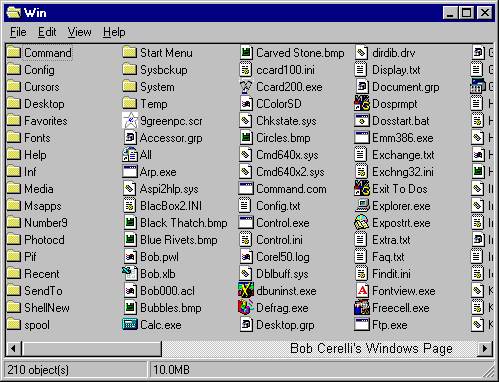499x382 pixels.
Task: Click the Explorer.exe computer icon
Action: click(362, 205)
